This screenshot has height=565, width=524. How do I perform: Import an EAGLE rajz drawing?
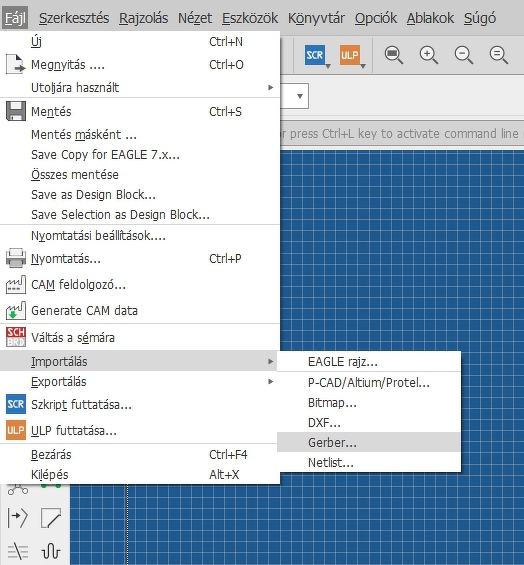point(369,362)
